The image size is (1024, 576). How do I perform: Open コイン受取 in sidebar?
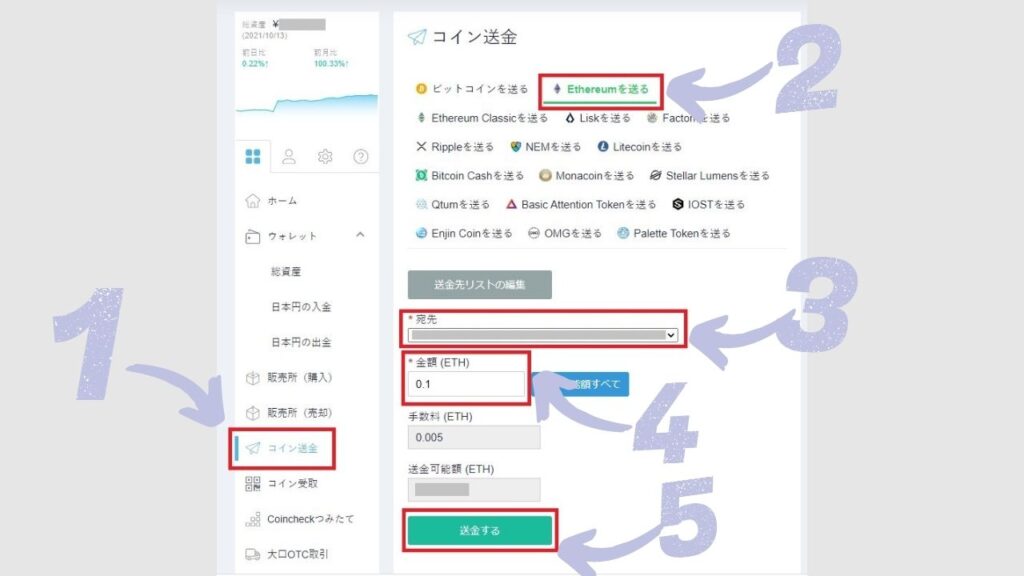click(x=292, y=483)
